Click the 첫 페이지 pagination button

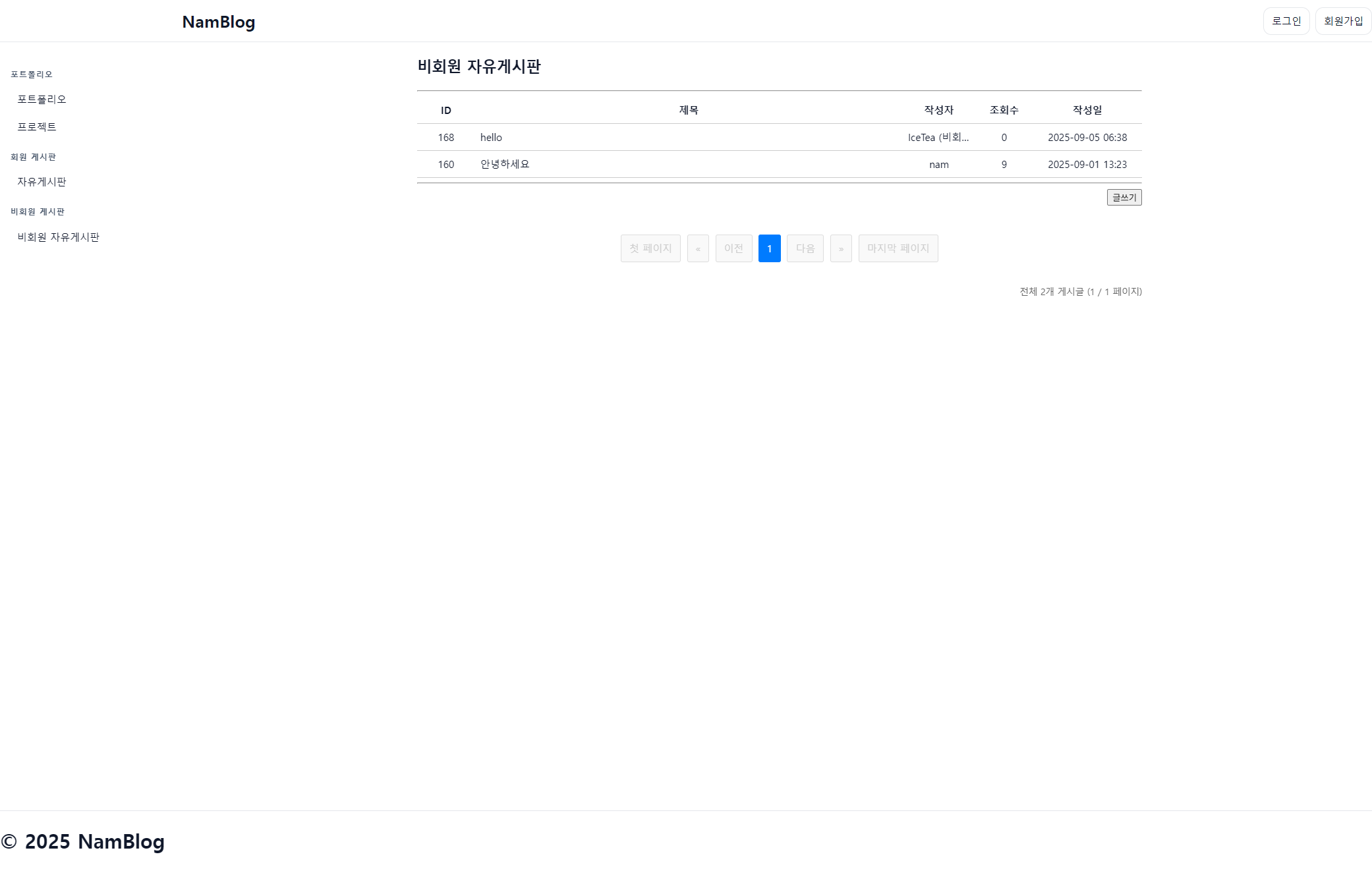[x=650, y=248]
